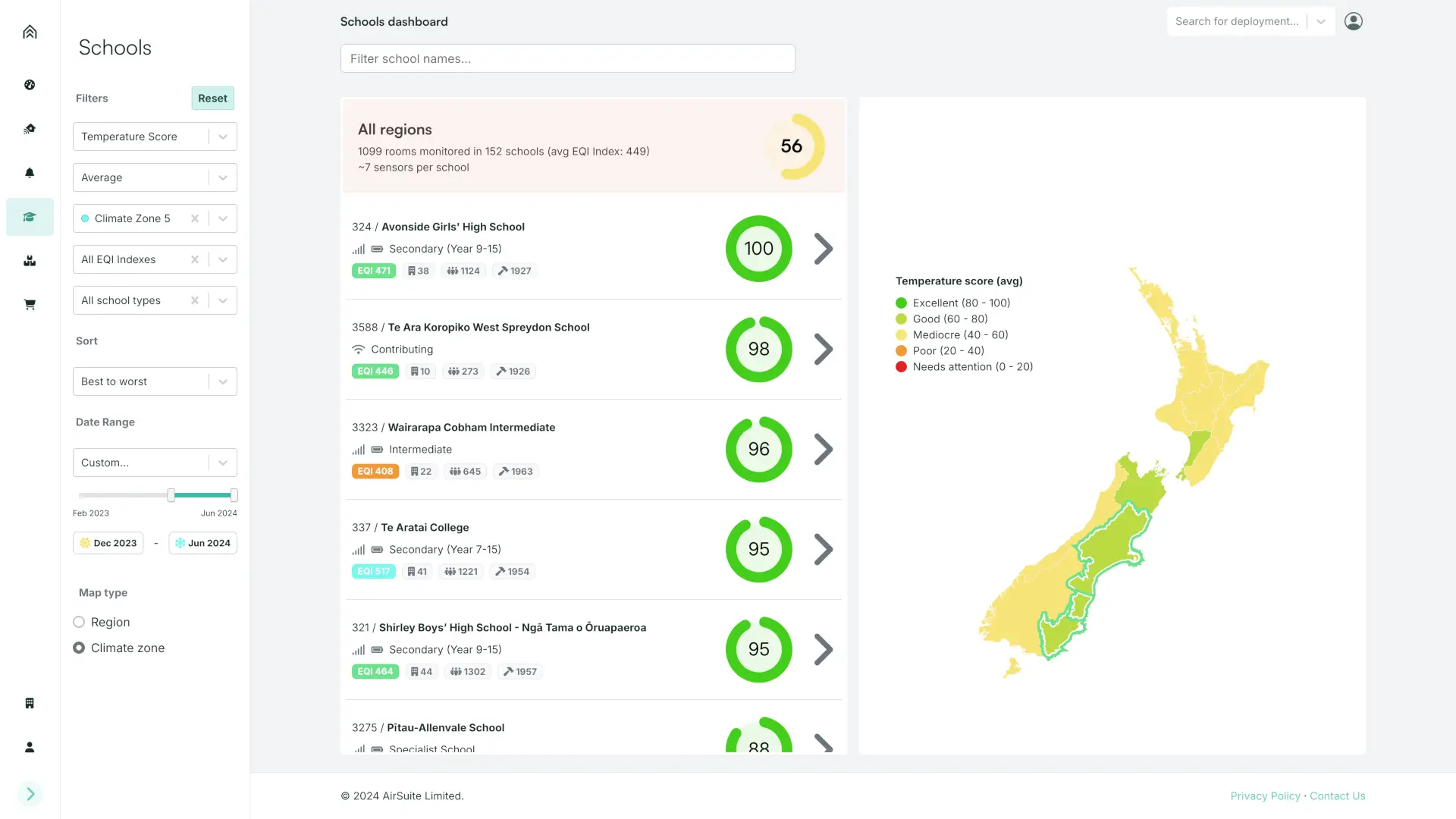Expand the sidebar with green arrow

point(30,794)
